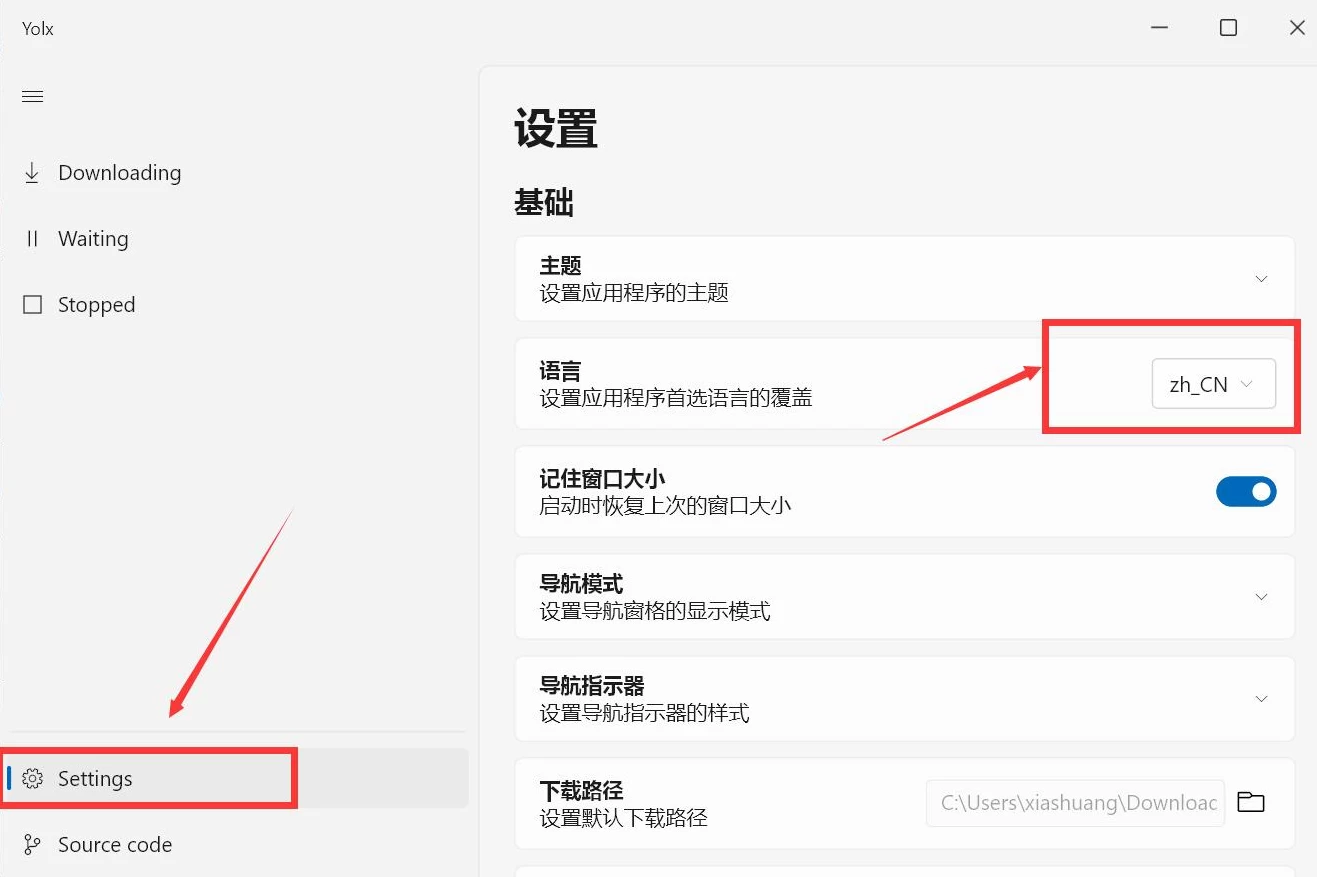Expand the 导航模式 navigation mode setting
The width and height of the screenshot is (1317, 877).
tap(1261, 597)
